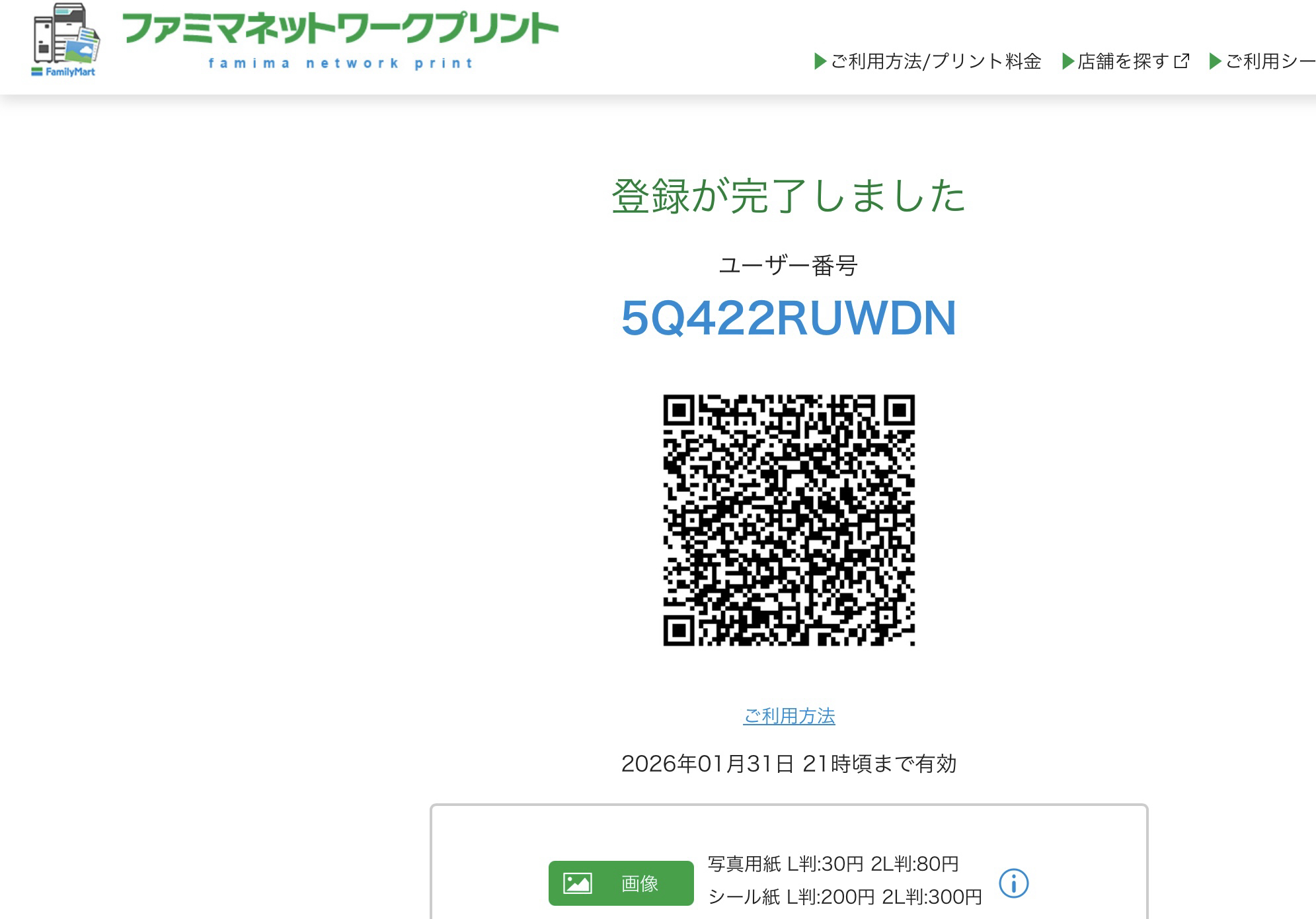Viewport: 1316px width, 919px height.
Task: Click the FamilyMart printer logo icon
Action: [66, 40]
